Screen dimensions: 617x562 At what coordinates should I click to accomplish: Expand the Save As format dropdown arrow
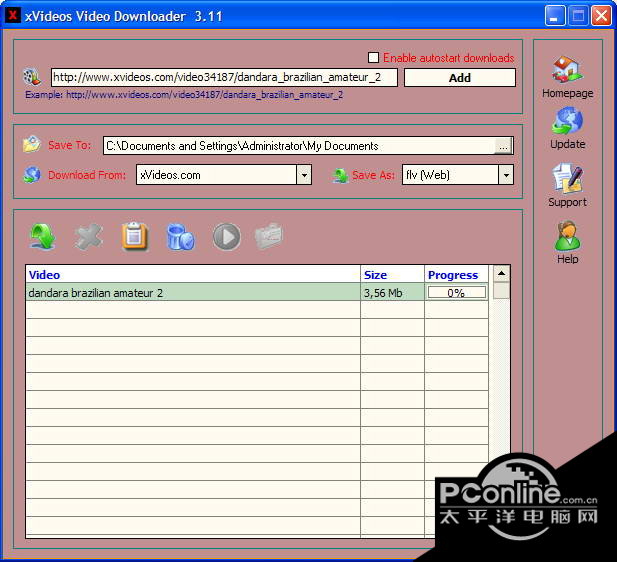506,175
